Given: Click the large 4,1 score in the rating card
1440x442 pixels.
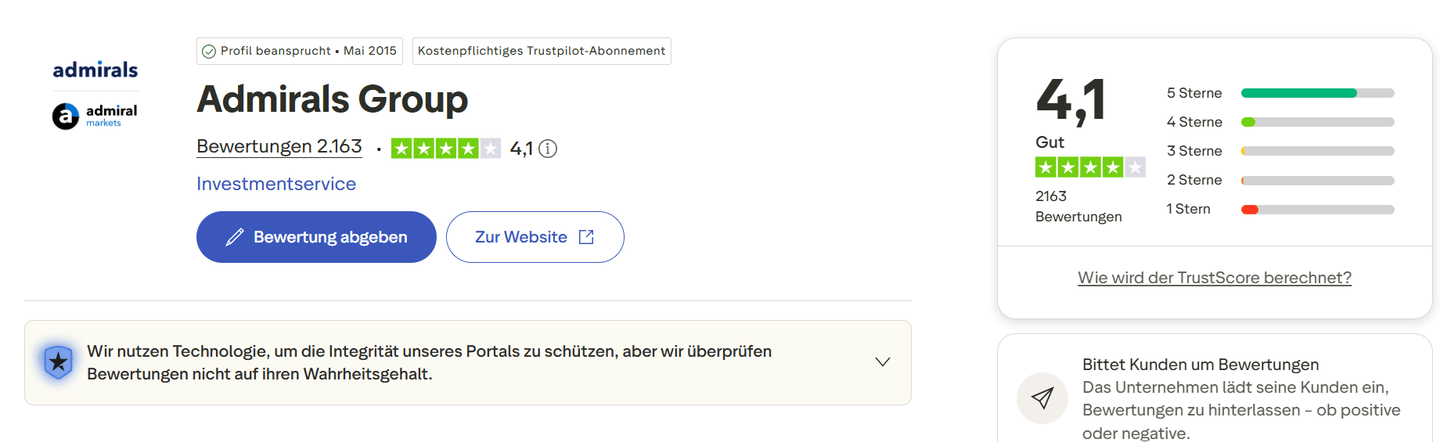Looking at the screenshot, I should tap(1071, 101).
